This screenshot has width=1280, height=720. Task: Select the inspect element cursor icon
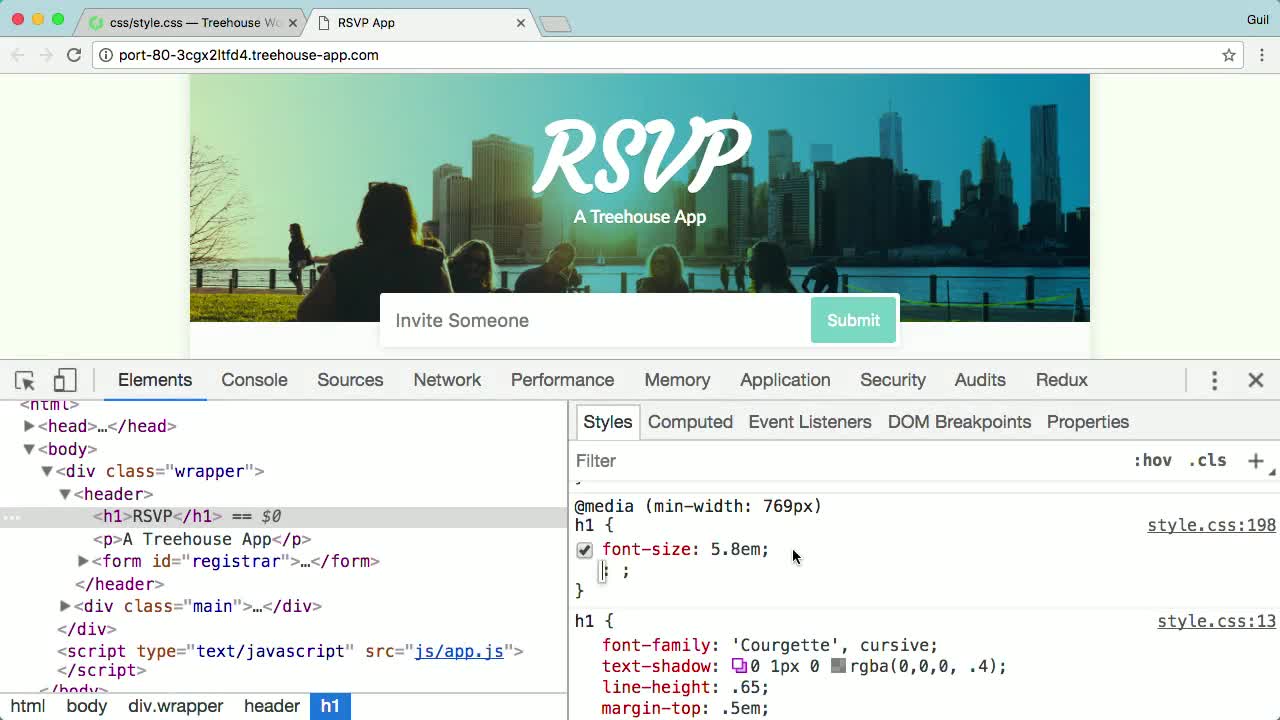(24, 380)
